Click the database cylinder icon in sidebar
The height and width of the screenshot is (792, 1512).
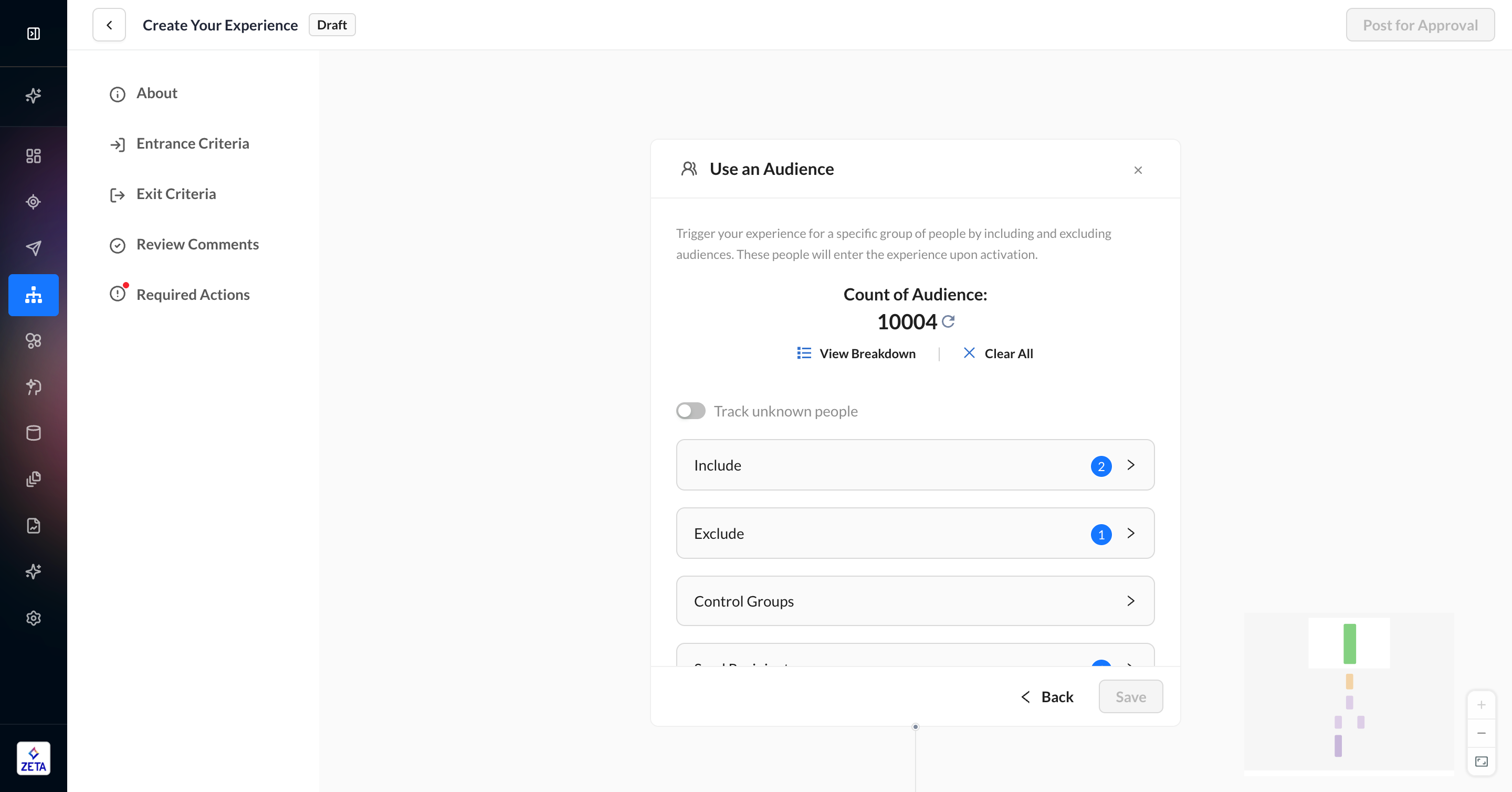[34, 433]
